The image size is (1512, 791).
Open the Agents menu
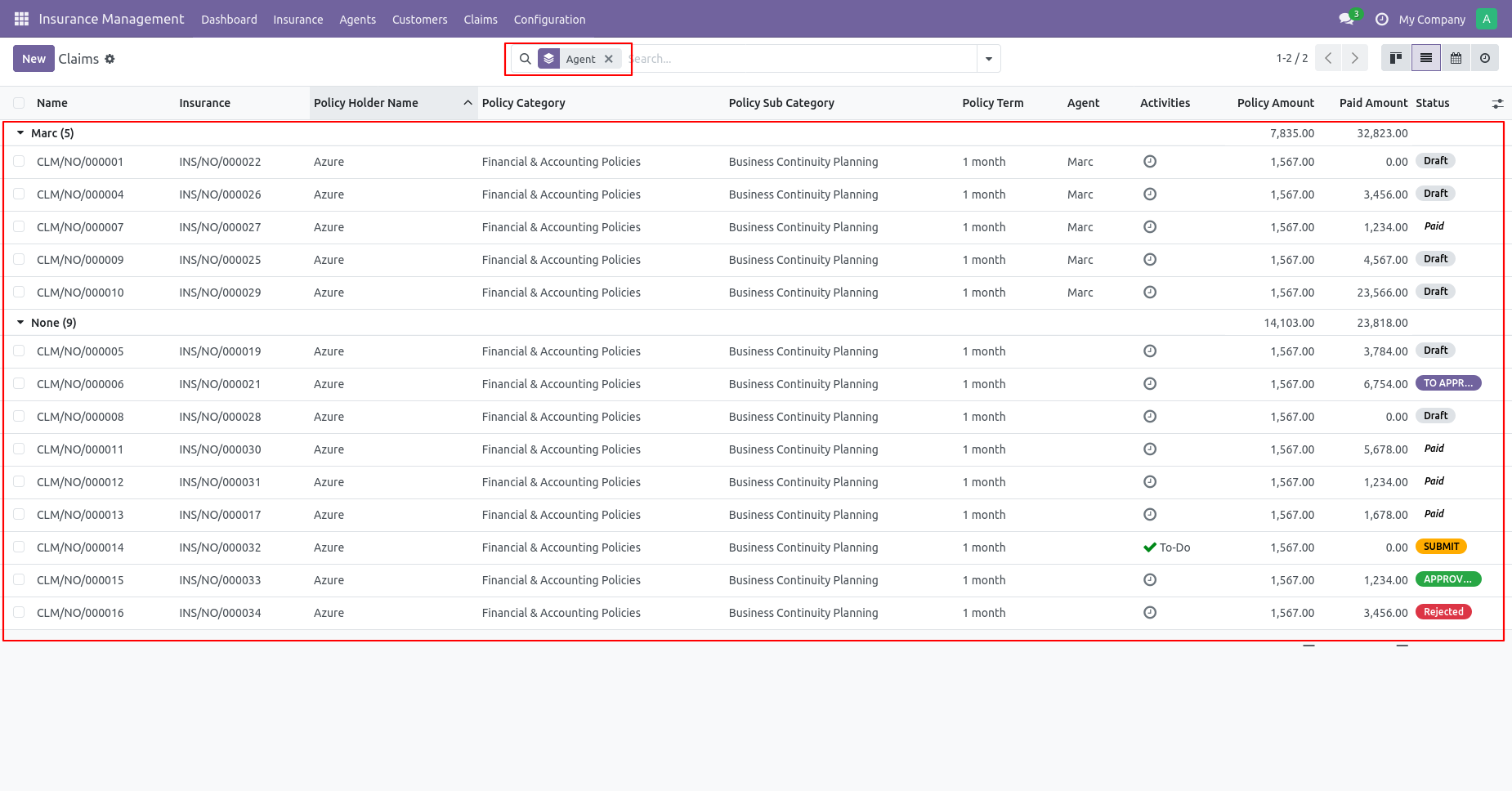358,20
